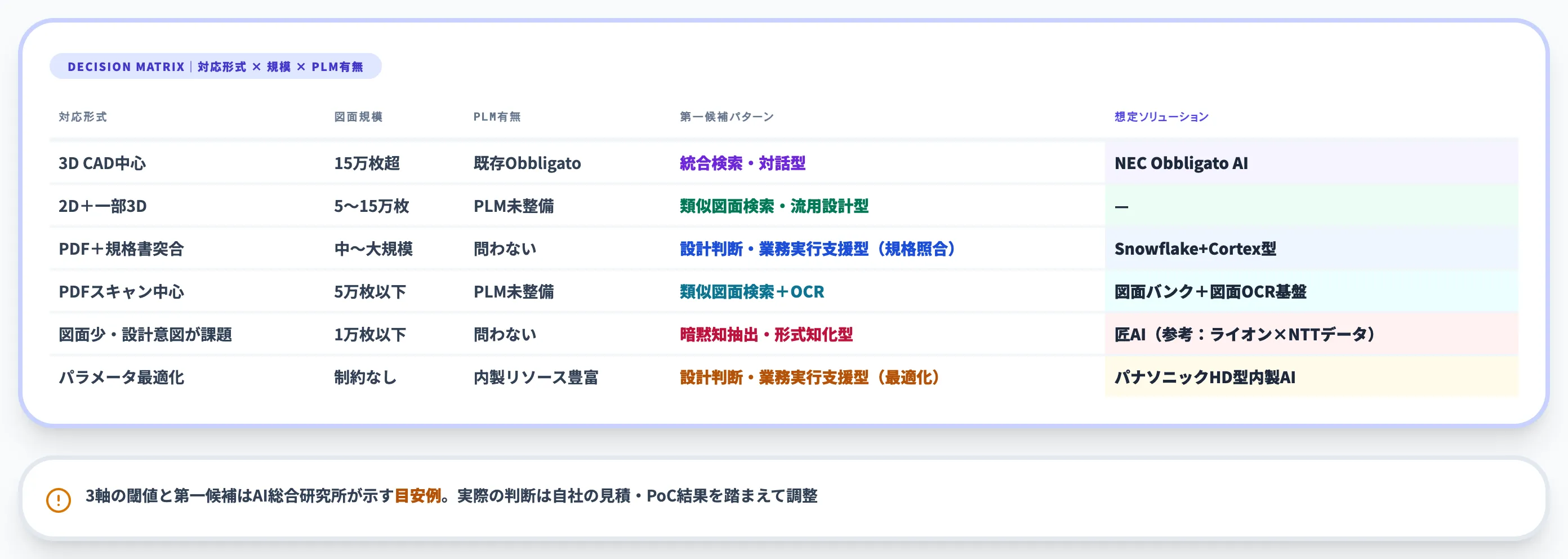The image size is (1568, 559).
Task: Click the dash solution cell in 2D＋一部3D row
Action: [x=1311, y=206]
